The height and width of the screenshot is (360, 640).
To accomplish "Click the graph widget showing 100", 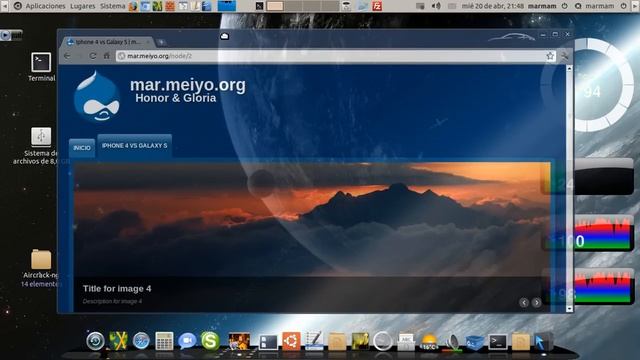I will 588,233.
